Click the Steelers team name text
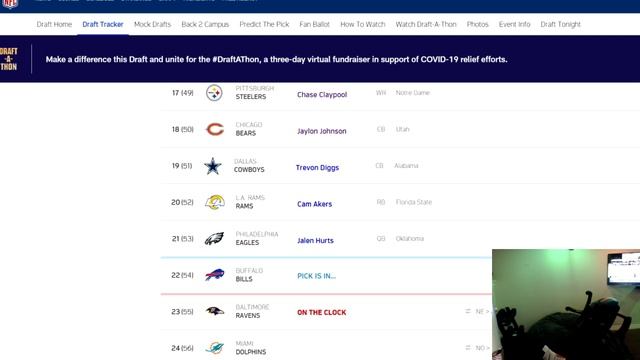The height and width of the screenshot is (360, 640). [x=251, y=97]
